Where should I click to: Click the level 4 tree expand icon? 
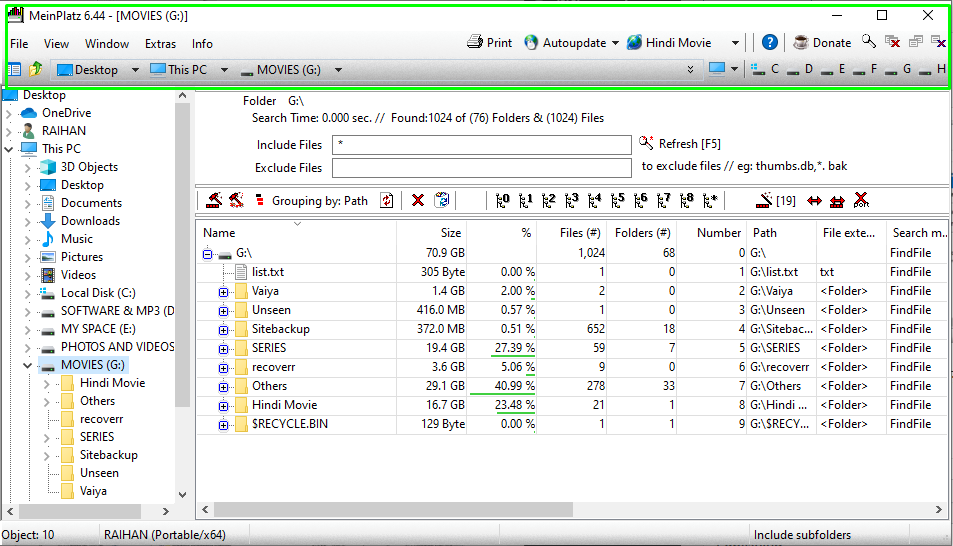(595, 200)
